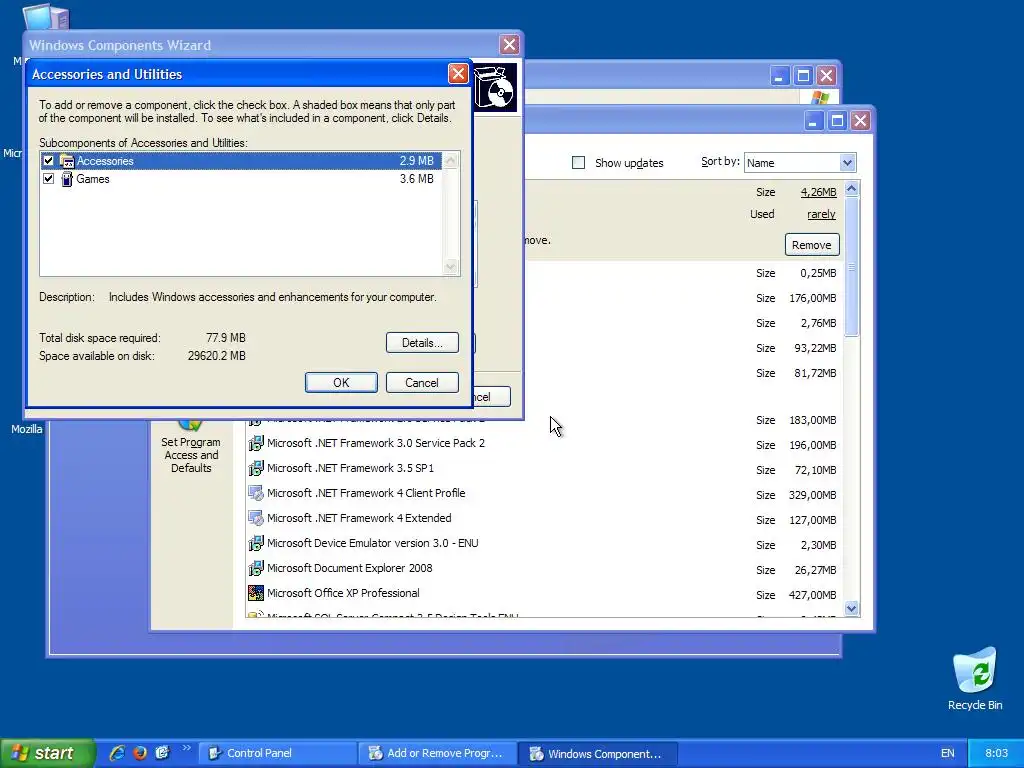
Task: Switch to Windows Components taskbar button
Action: (x=598, y=754)
